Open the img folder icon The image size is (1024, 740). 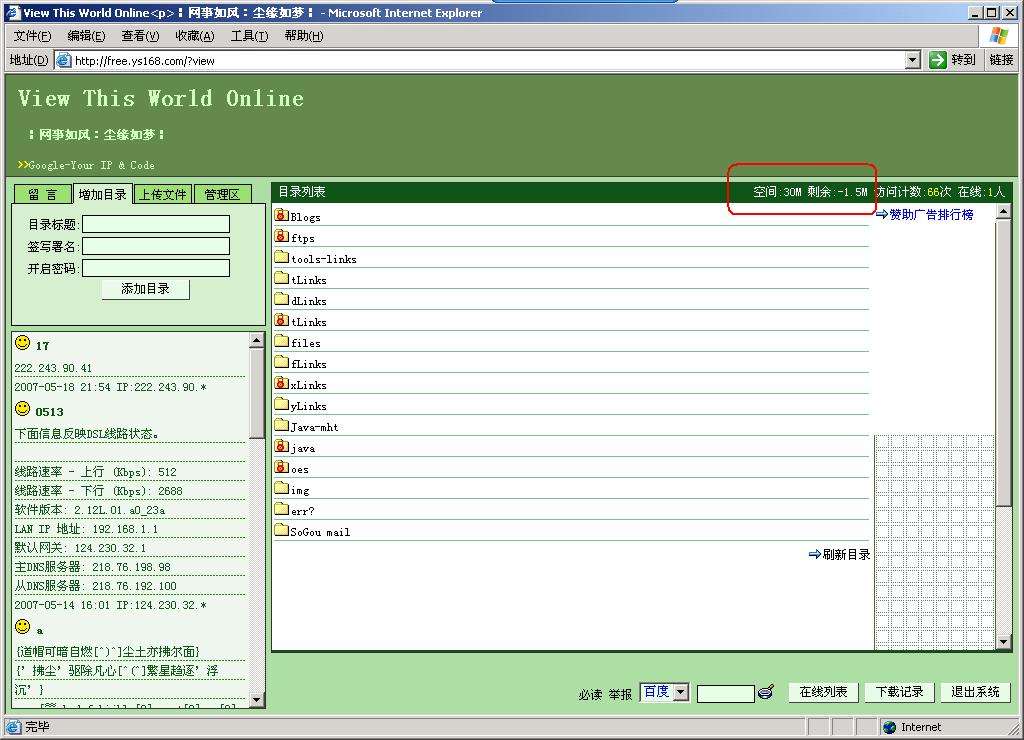[281, 488]
